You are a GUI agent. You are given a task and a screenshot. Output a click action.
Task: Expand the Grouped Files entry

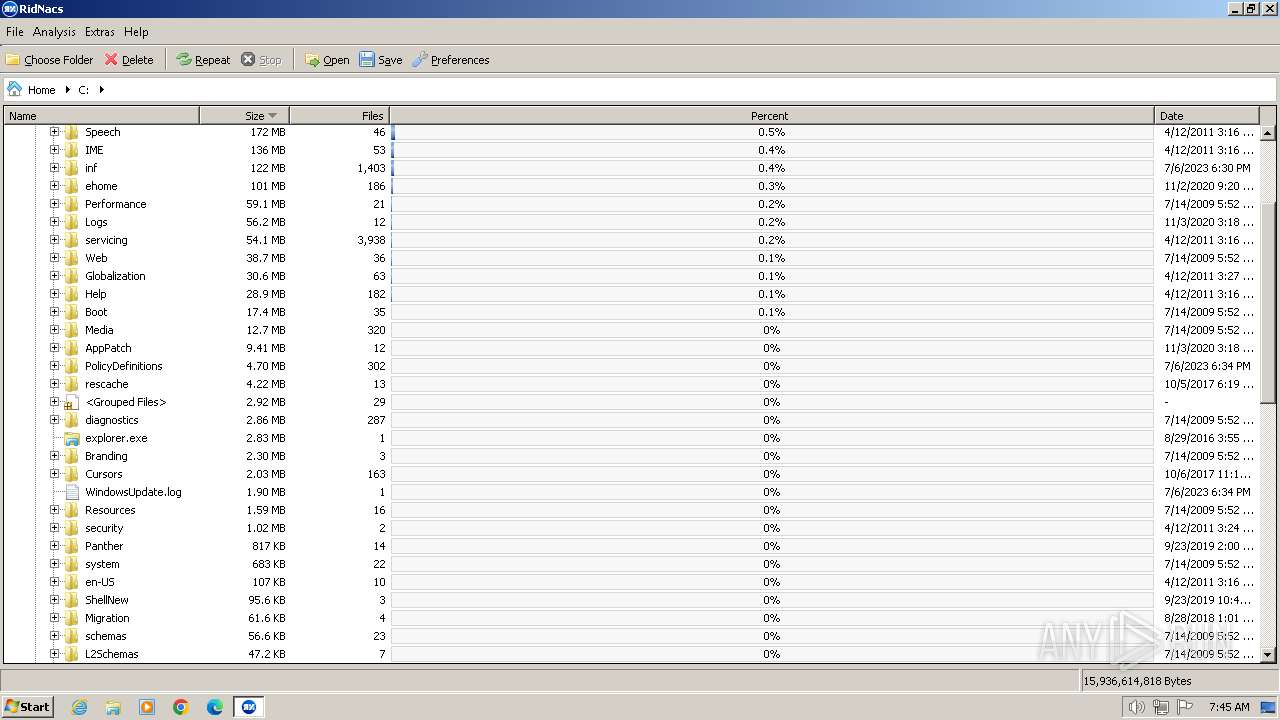(54, 402)
